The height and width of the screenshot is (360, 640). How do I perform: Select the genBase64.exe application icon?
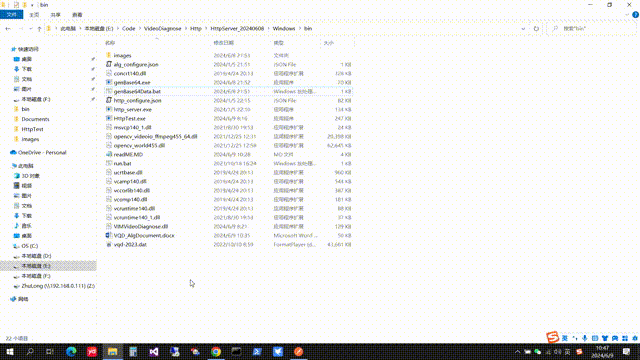click(109, 82)
